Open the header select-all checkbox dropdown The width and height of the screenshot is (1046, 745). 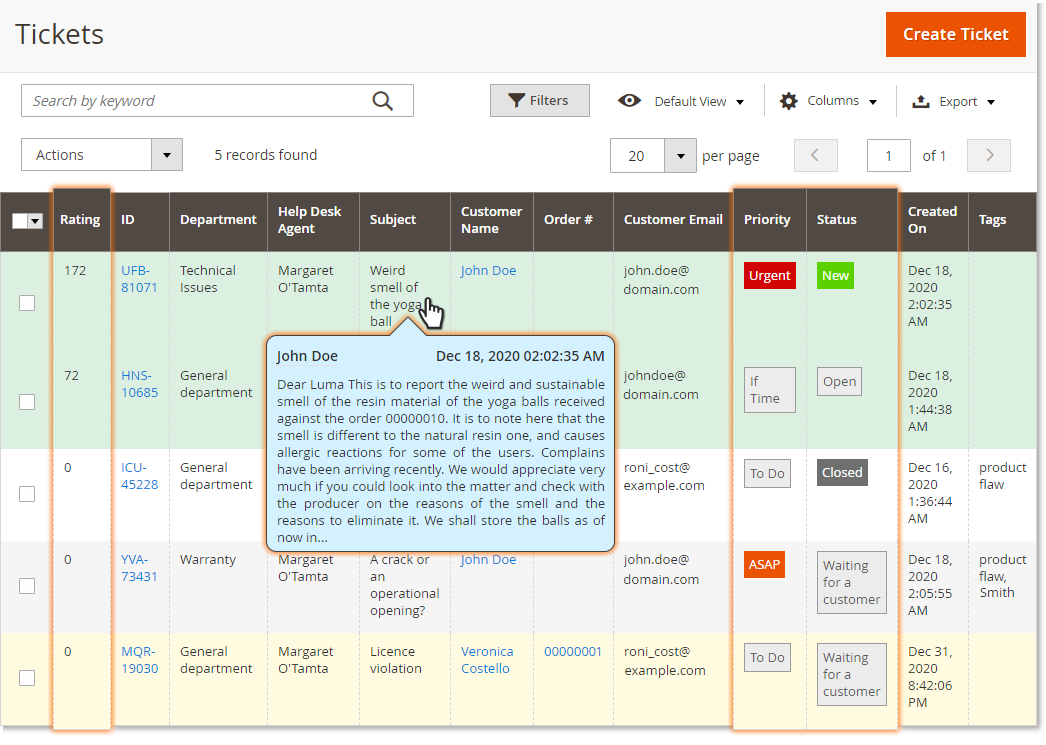(x=35, y=221)
